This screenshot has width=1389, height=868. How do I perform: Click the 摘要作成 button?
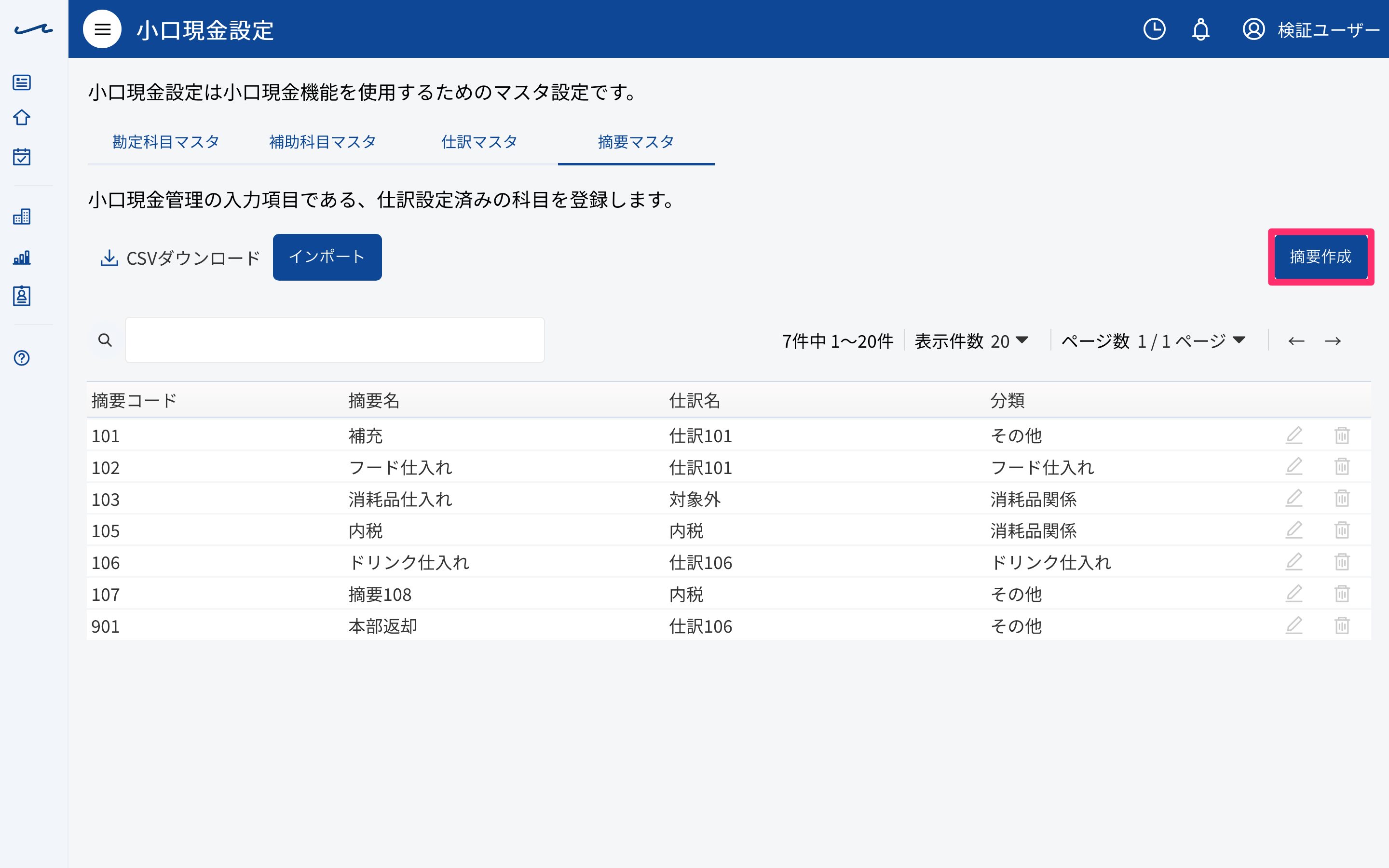click(1321, 257)
